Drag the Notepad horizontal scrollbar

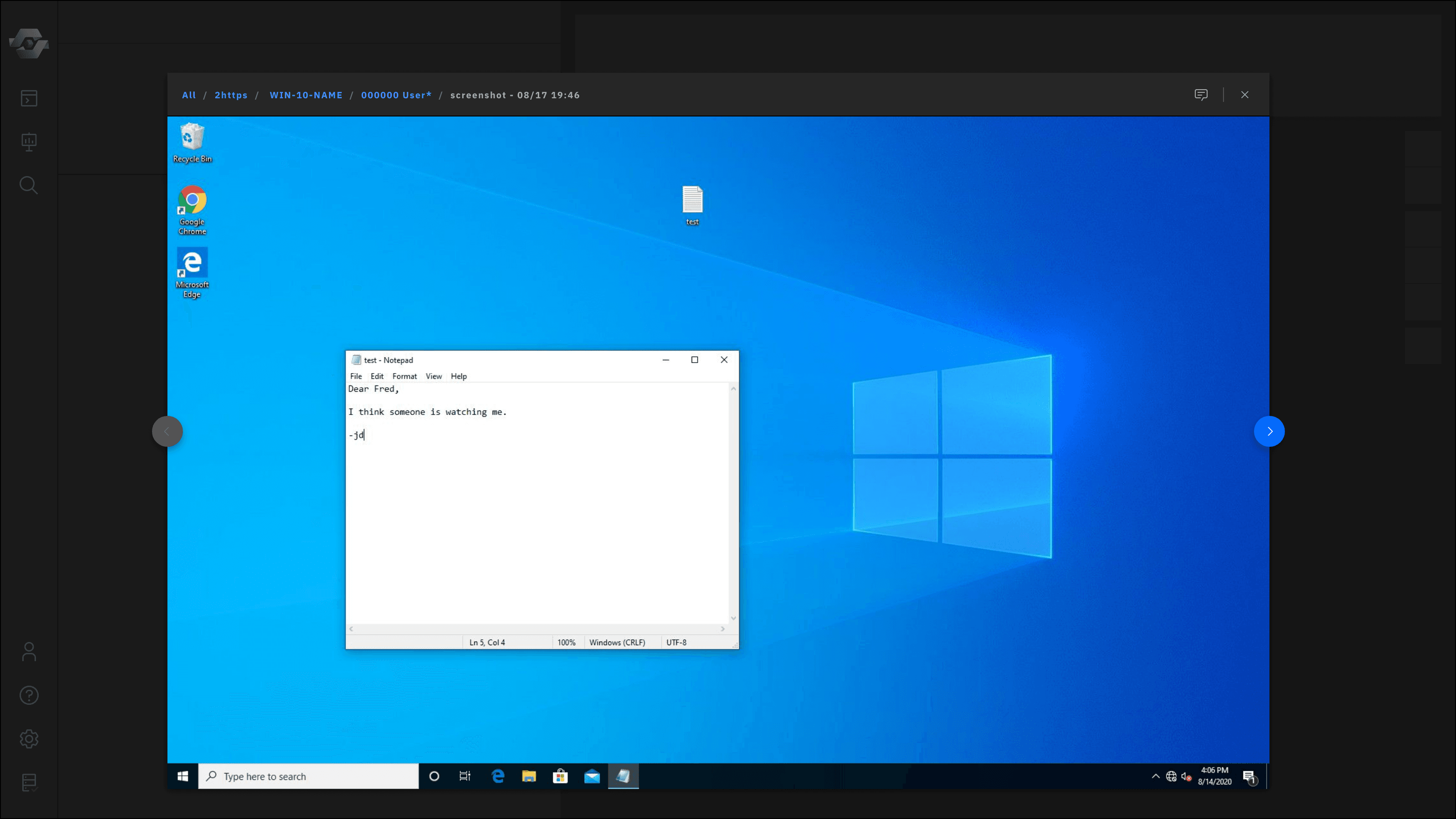point(538,628)
